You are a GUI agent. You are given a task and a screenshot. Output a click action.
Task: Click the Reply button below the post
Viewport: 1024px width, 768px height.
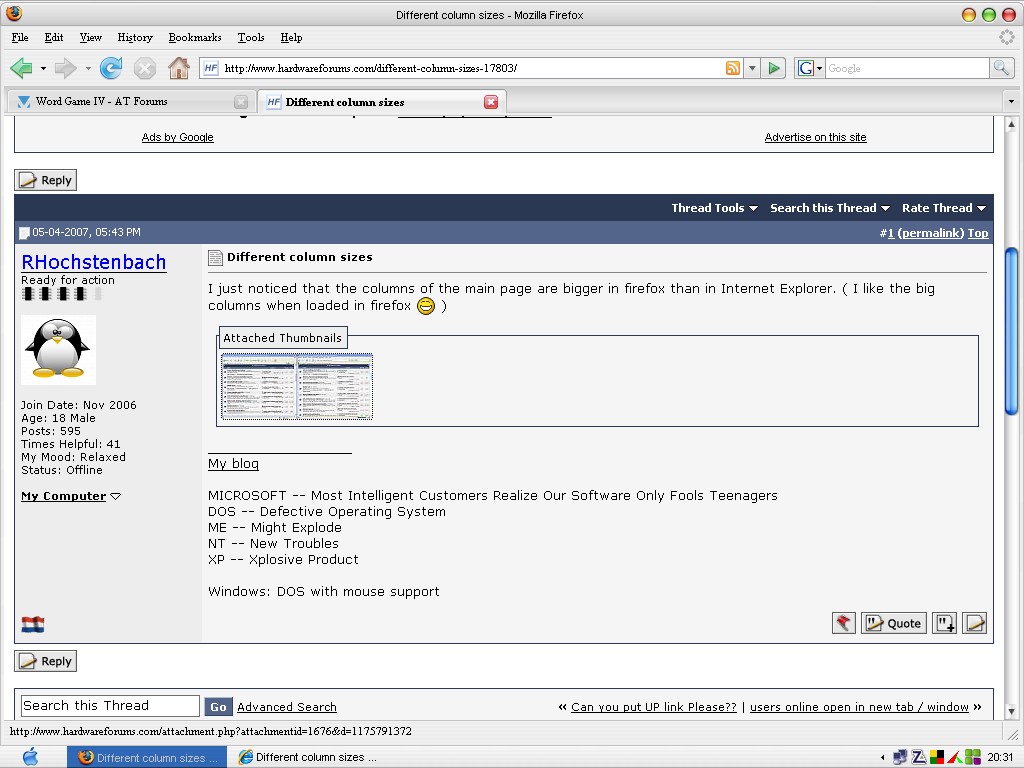pos(46,661)
